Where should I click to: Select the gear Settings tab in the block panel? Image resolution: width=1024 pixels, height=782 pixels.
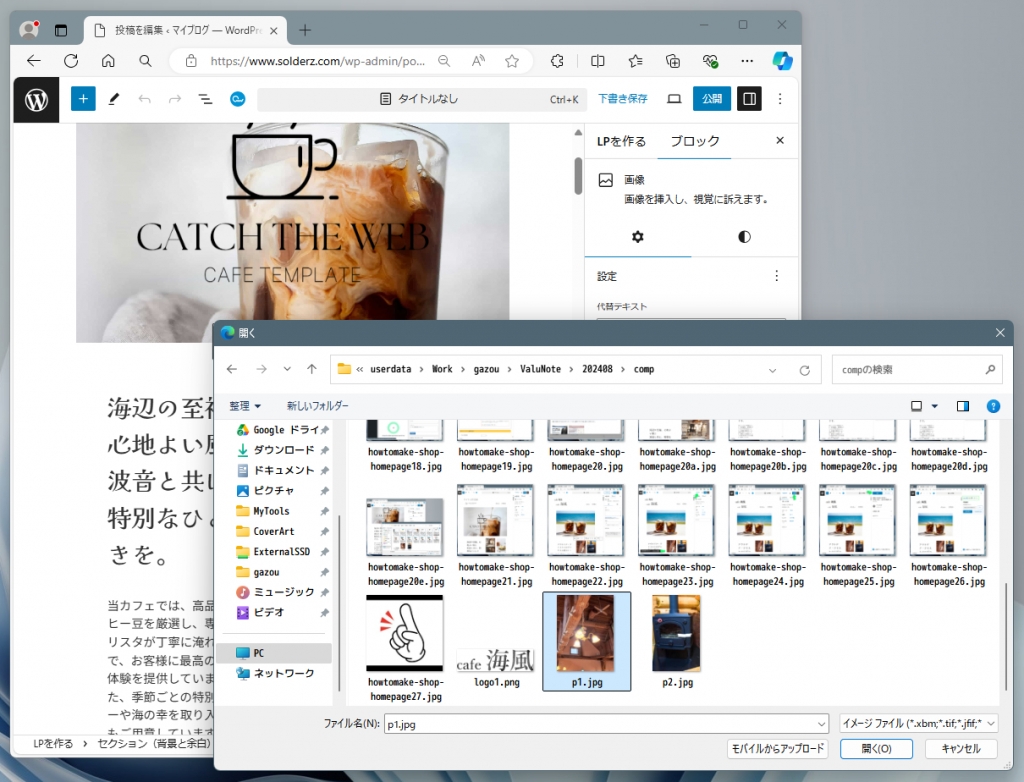pyautogui.click(x=637, y=236)
